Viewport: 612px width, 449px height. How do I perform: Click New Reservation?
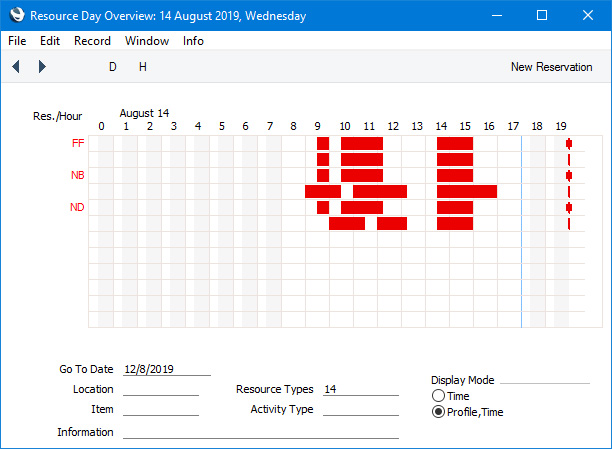552,67
